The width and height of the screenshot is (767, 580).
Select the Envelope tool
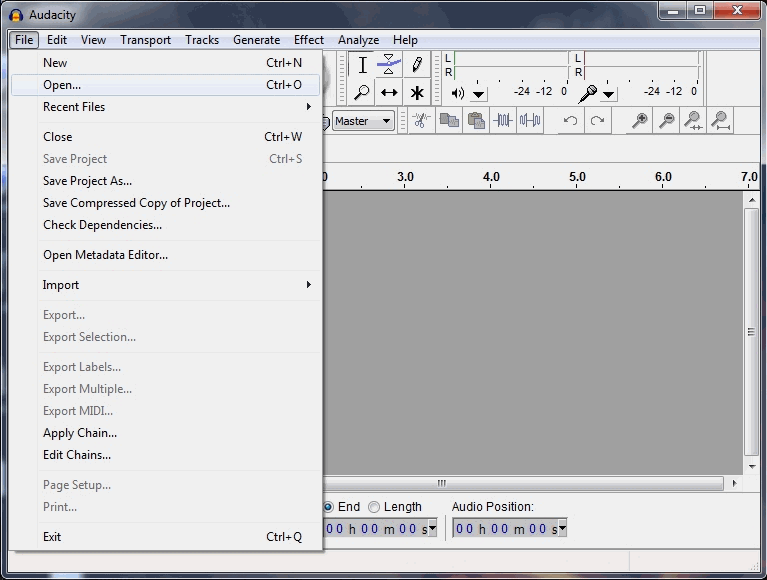pos(389,65)
